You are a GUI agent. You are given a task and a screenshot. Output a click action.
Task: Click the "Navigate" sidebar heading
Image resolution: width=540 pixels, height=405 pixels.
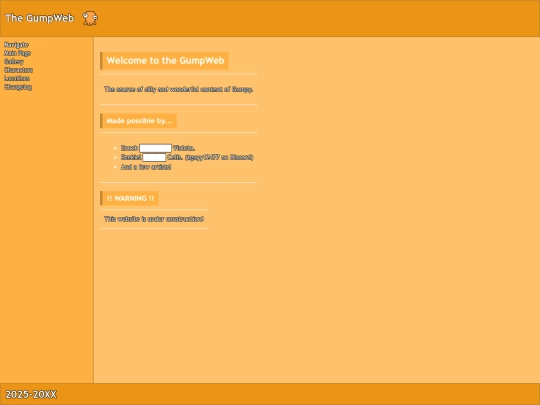[16, 44]
